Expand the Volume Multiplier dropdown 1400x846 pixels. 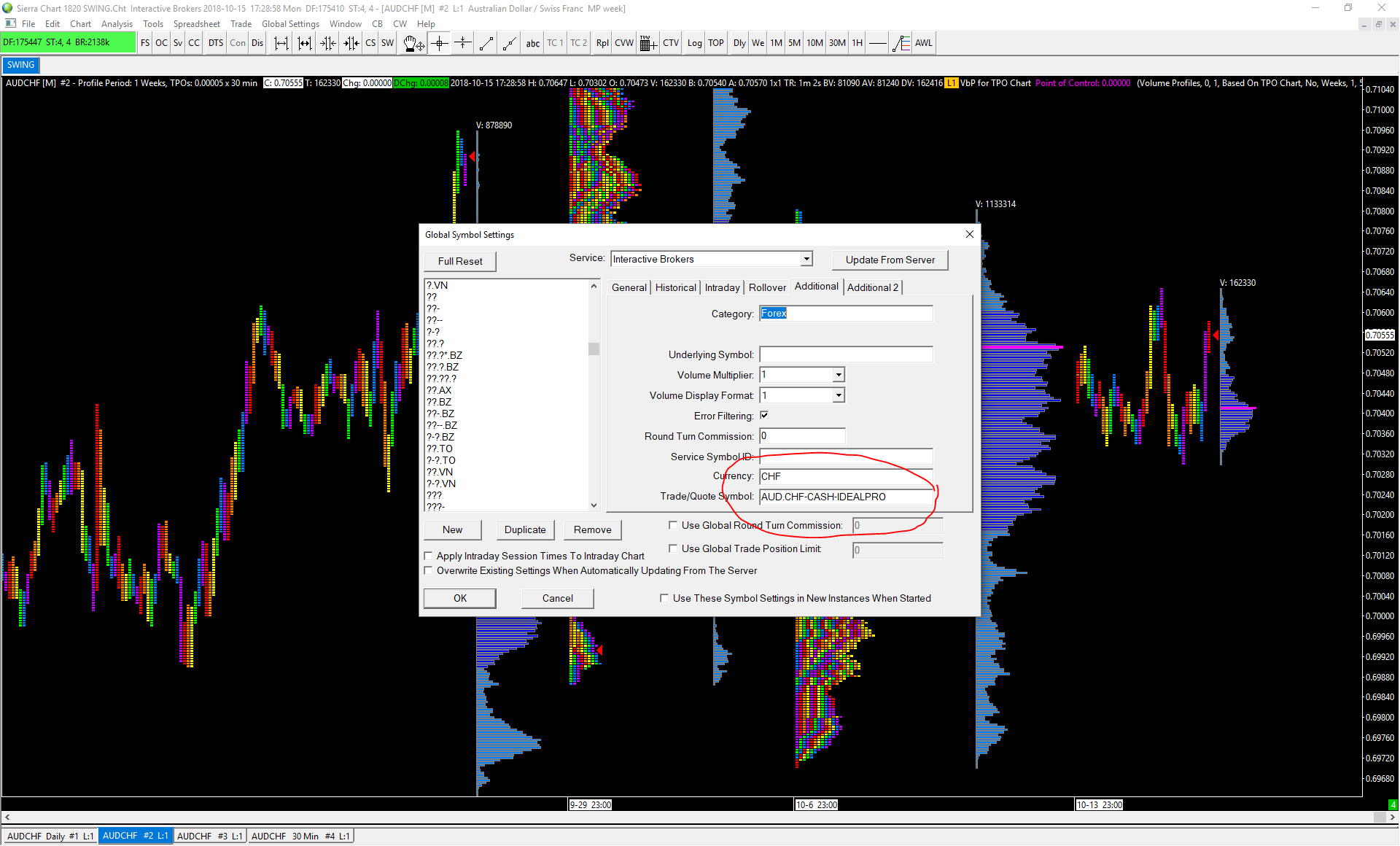(839, 375)
